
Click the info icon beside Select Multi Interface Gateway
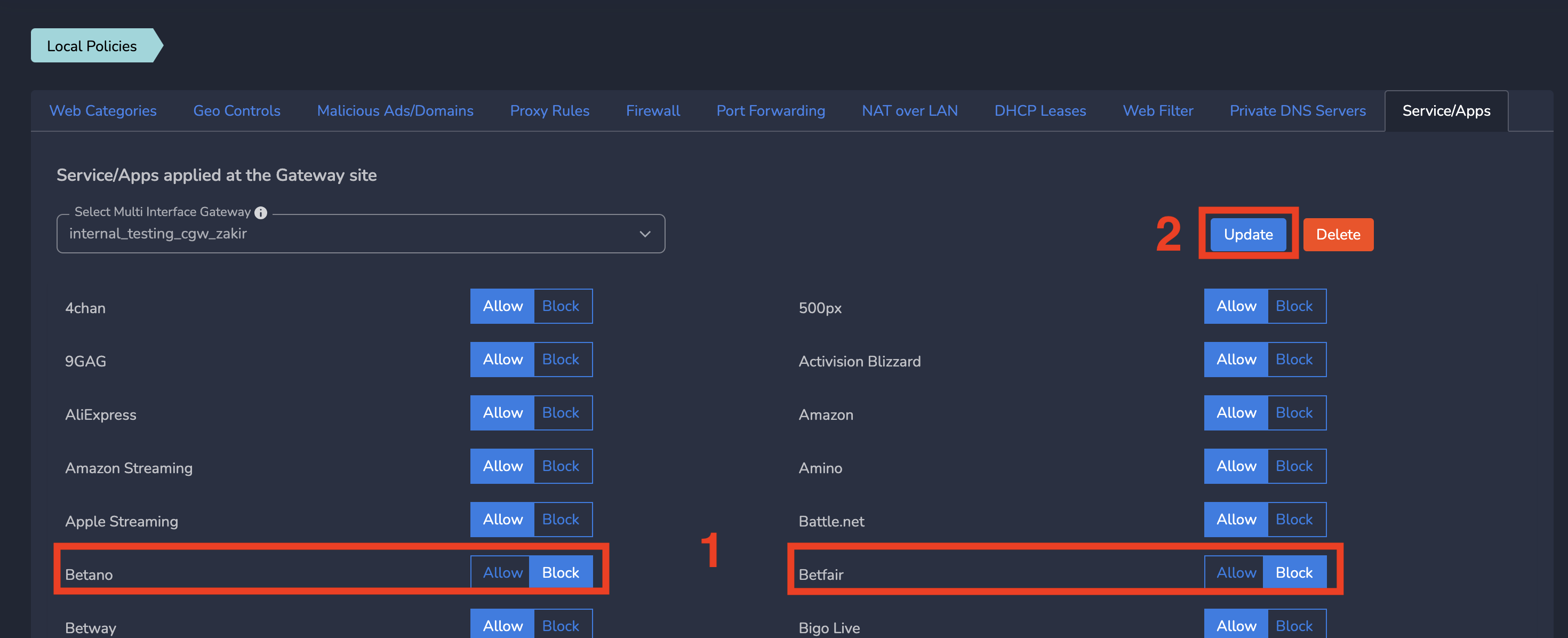[x=260, y=212]
